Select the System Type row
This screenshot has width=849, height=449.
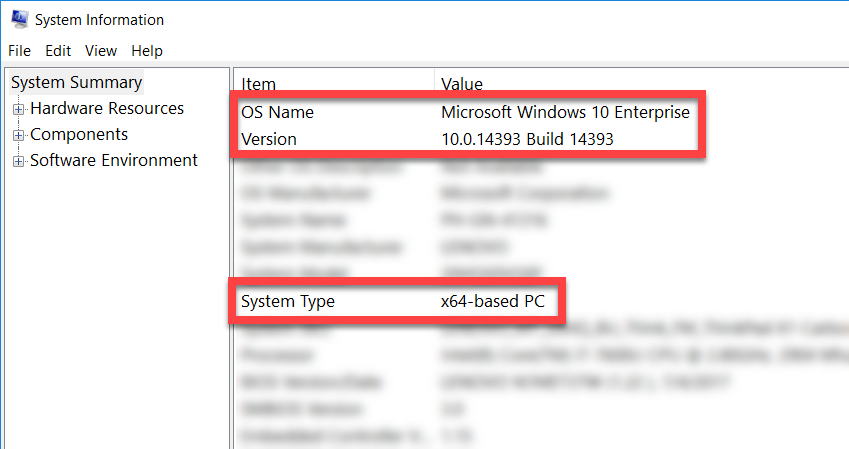coord(288,301)
